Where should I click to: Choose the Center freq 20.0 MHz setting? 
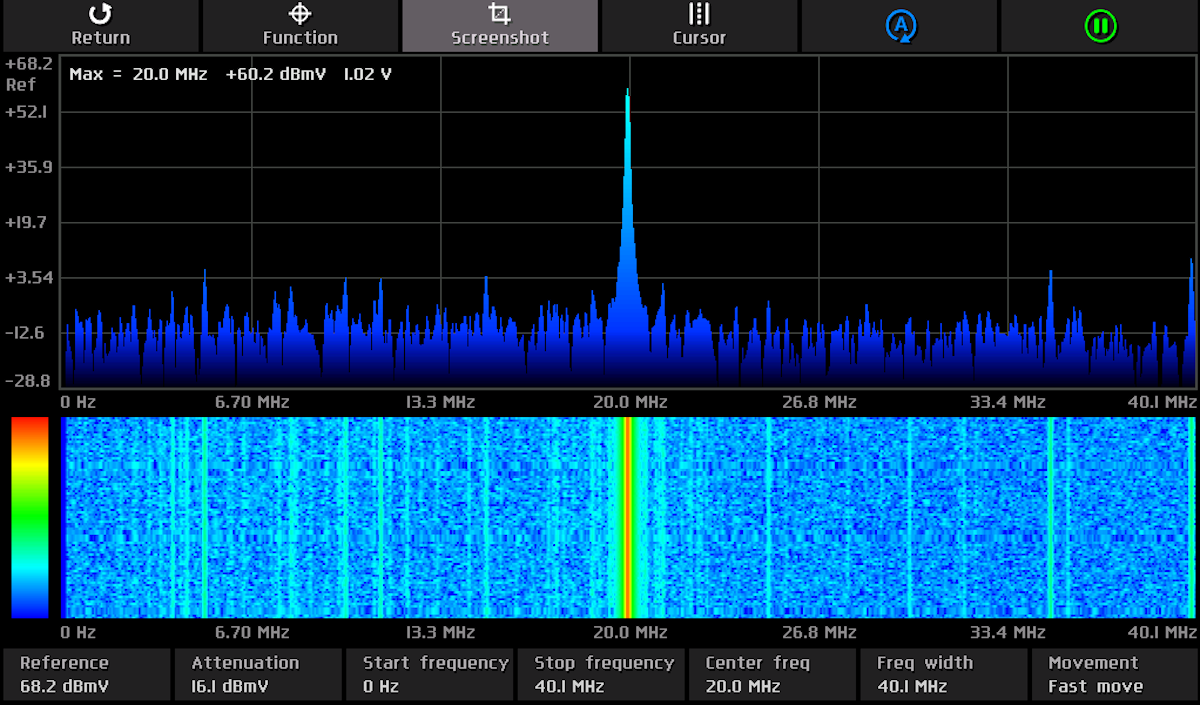(771, 675)
